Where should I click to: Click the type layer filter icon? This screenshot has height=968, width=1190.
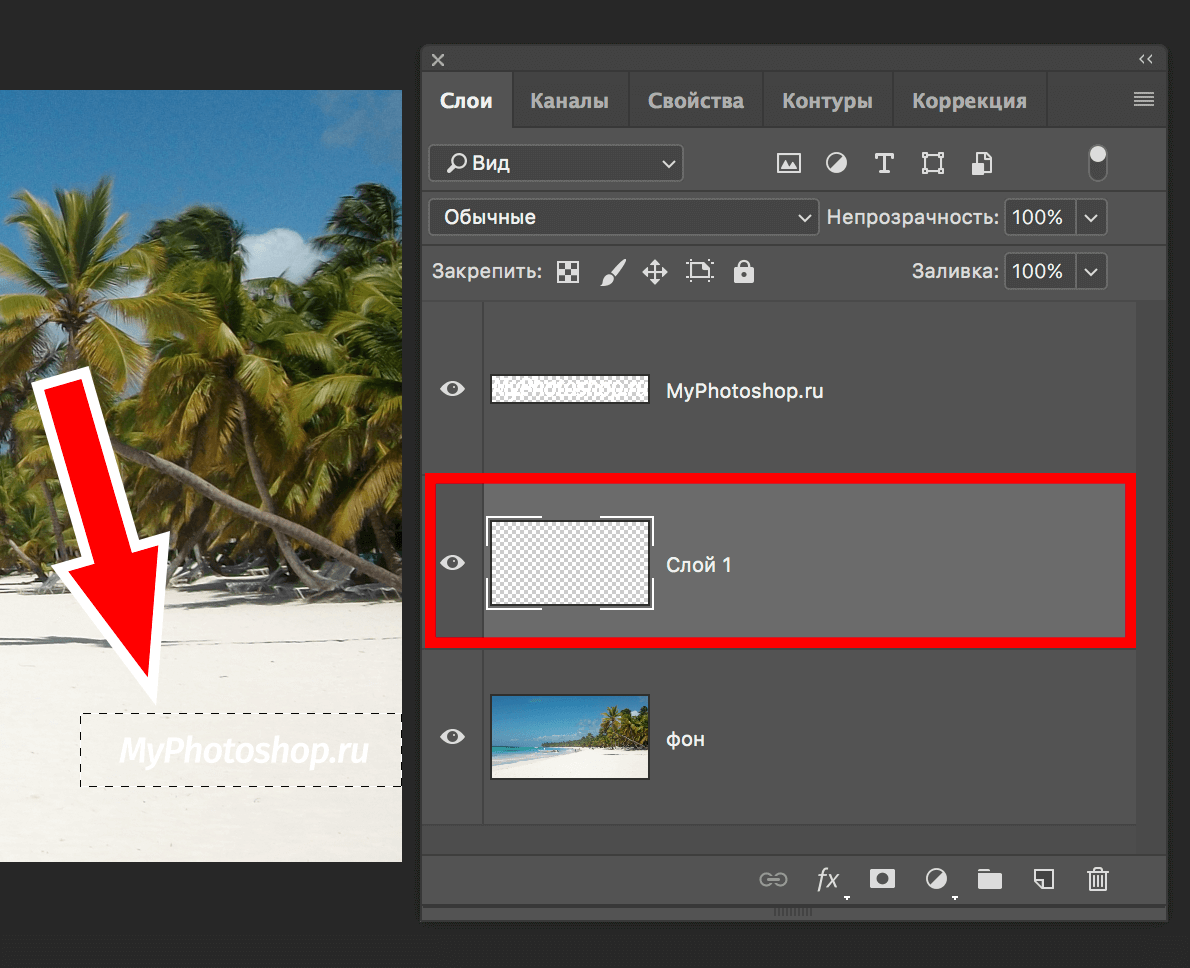point(884,163)
